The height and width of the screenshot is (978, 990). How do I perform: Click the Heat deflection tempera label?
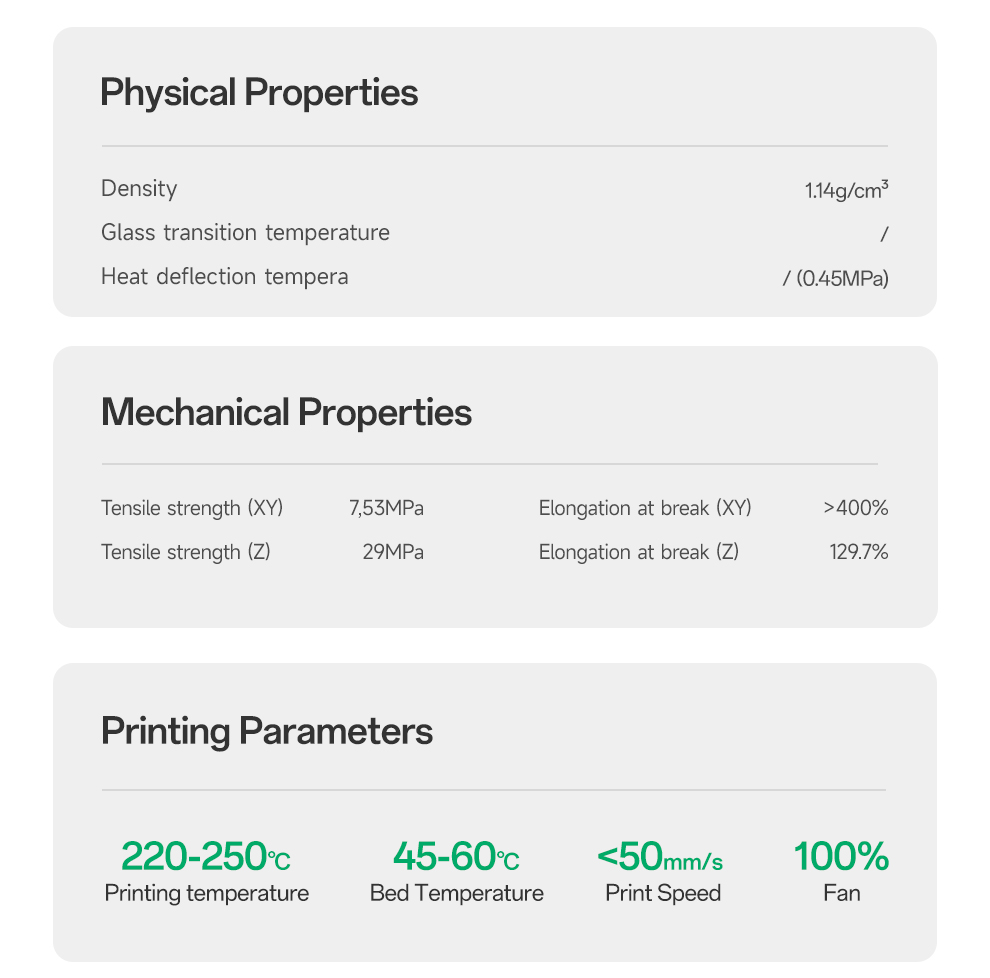[224, 277]
